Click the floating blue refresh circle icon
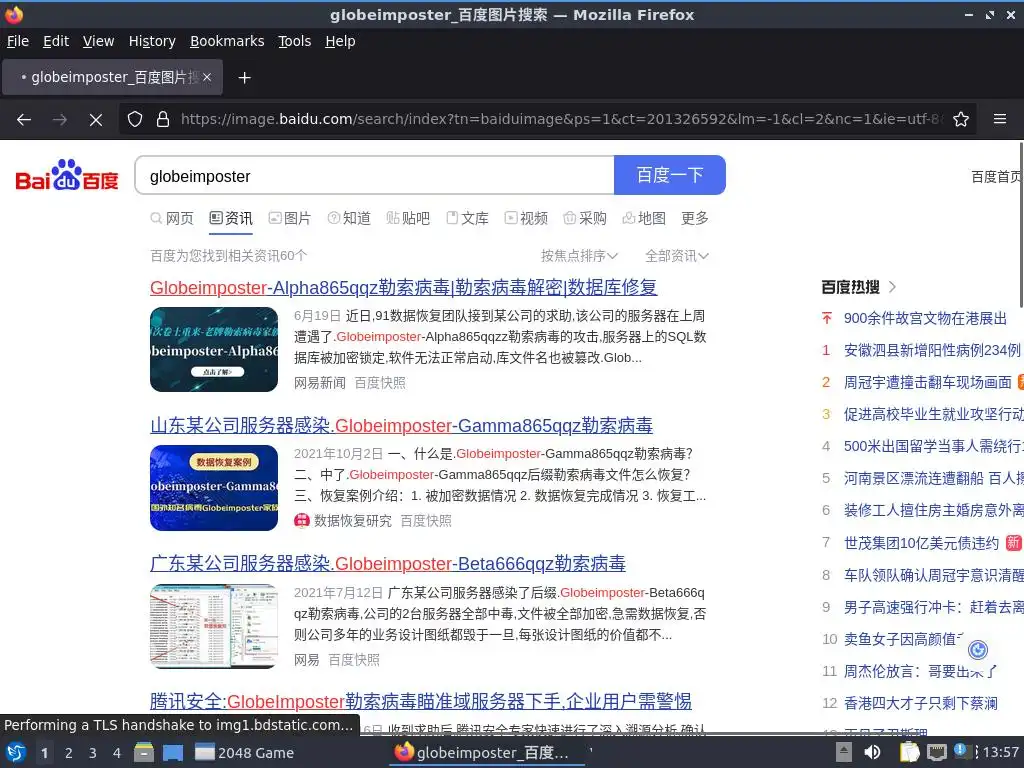 (x=978, y=650)
